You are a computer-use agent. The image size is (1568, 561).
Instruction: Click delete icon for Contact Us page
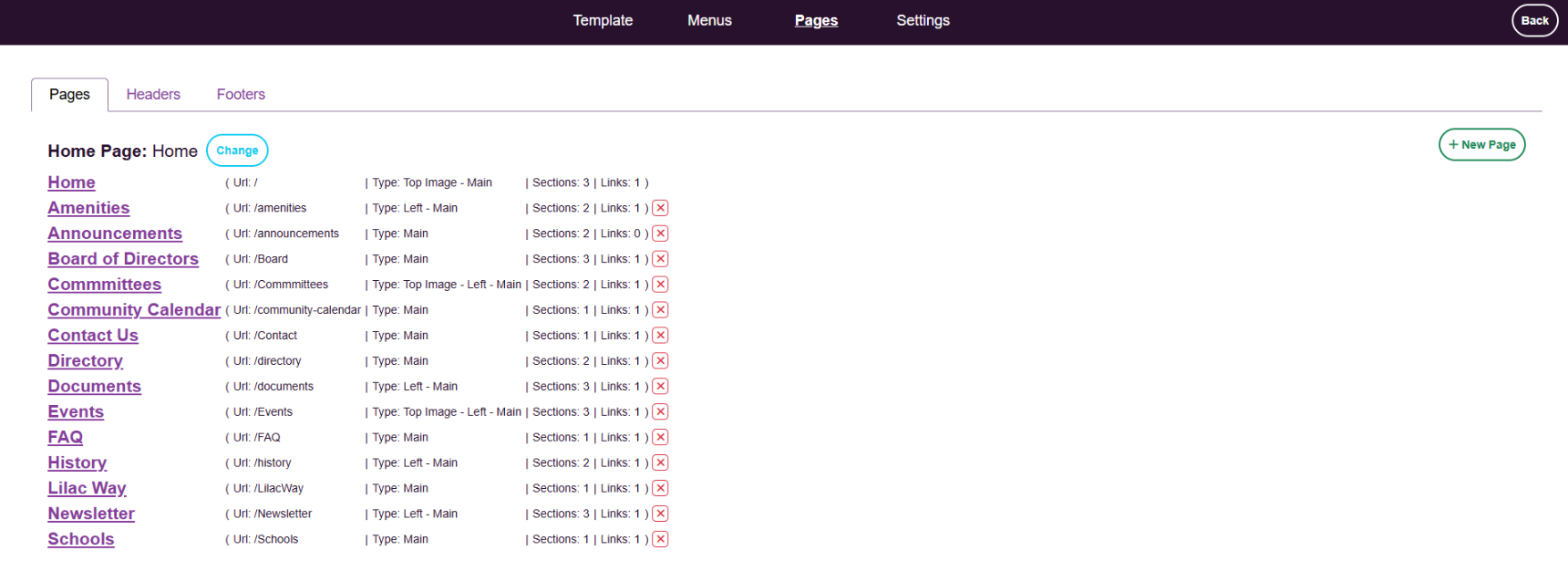coord(661,336)
